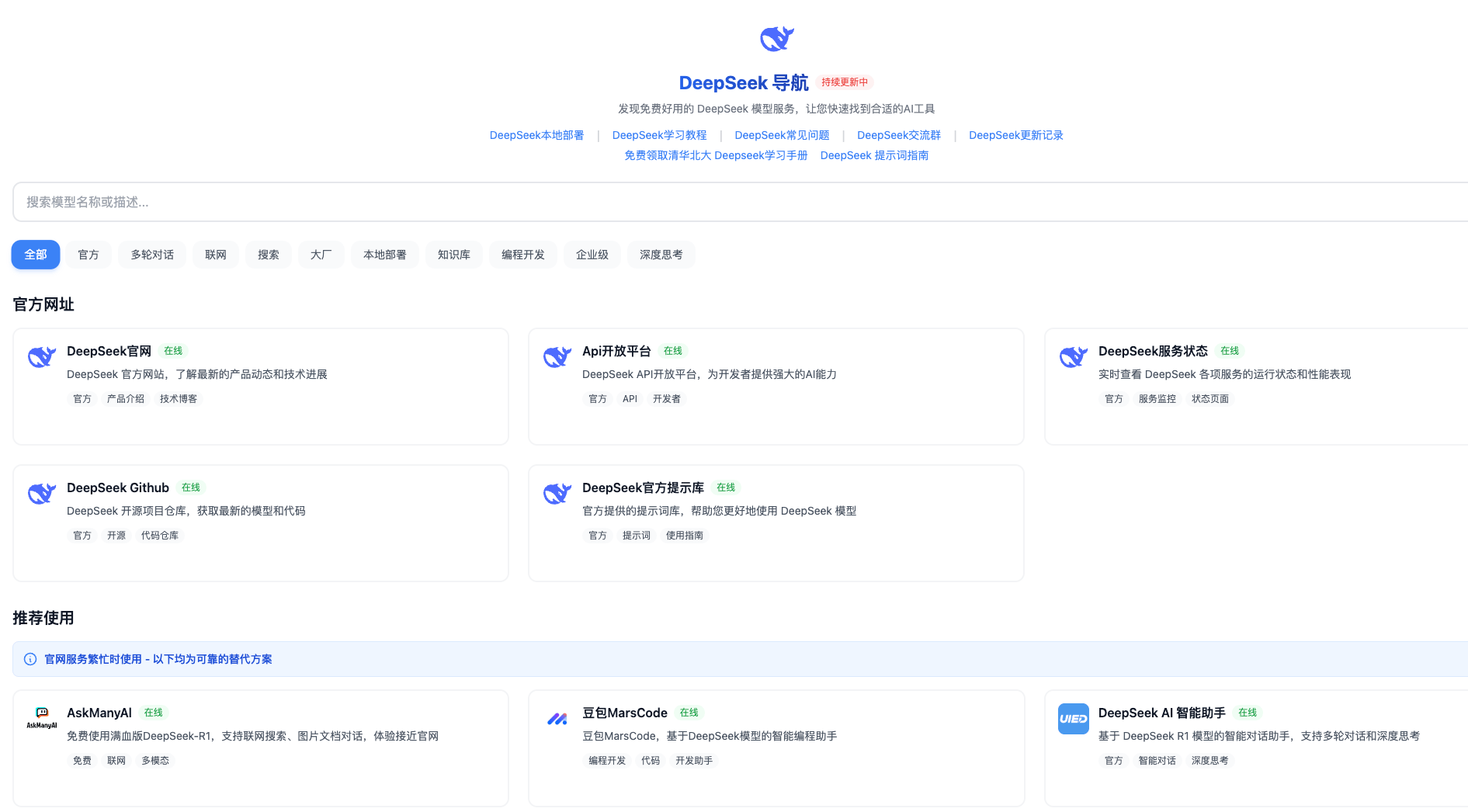Select the 官方 filter tab
The width and height of the screenshot is (1468, 812).
(x=88, y=255)
